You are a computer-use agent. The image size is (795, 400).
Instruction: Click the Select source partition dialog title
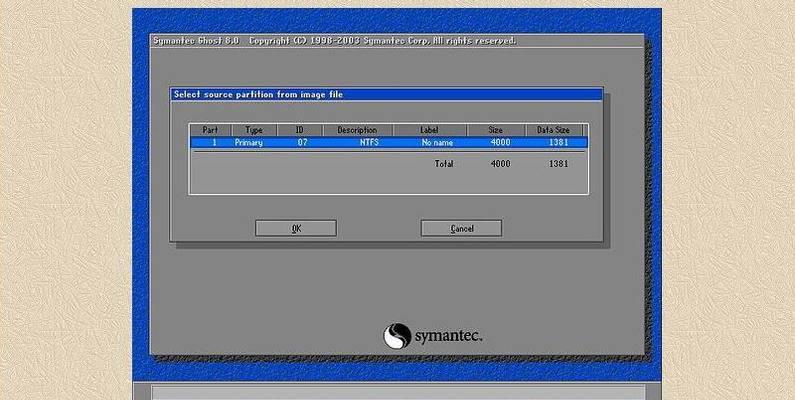pos(259,94)
